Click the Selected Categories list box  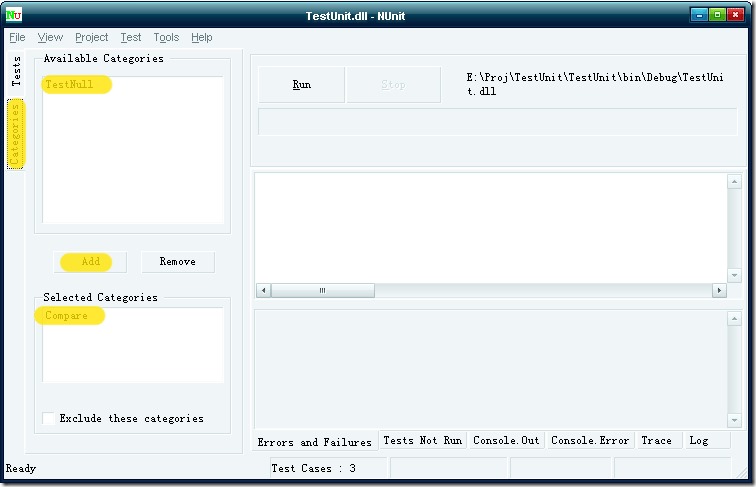point(133,345)
